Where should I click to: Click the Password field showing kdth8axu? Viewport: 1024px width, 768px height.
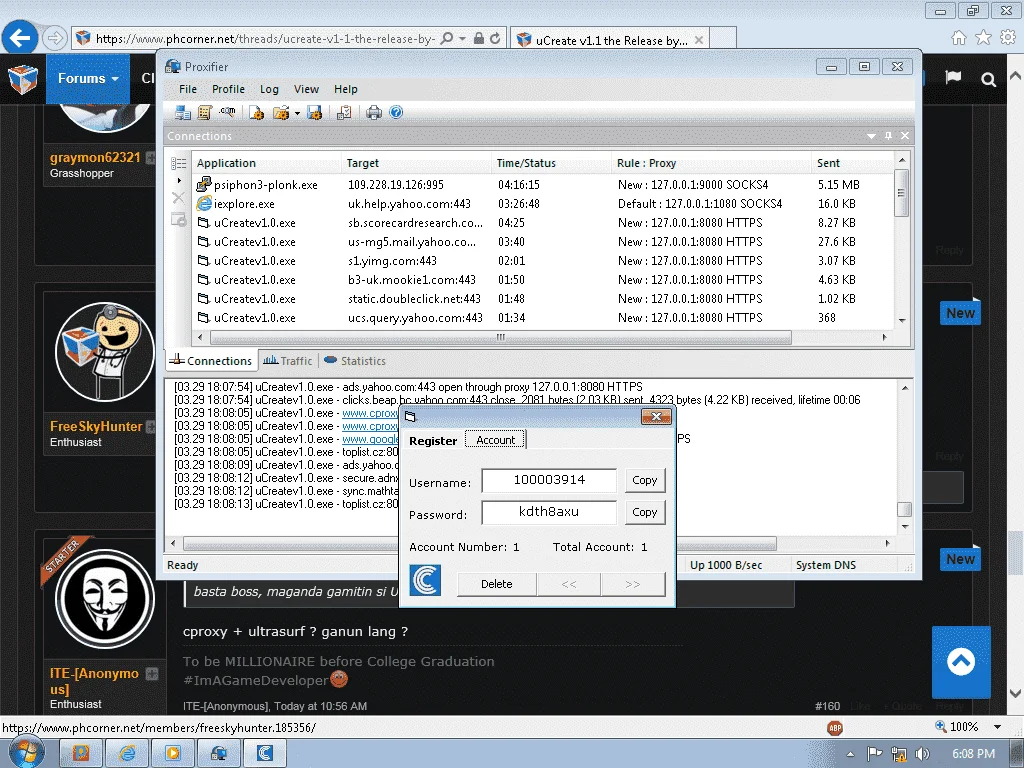[549, 512]
